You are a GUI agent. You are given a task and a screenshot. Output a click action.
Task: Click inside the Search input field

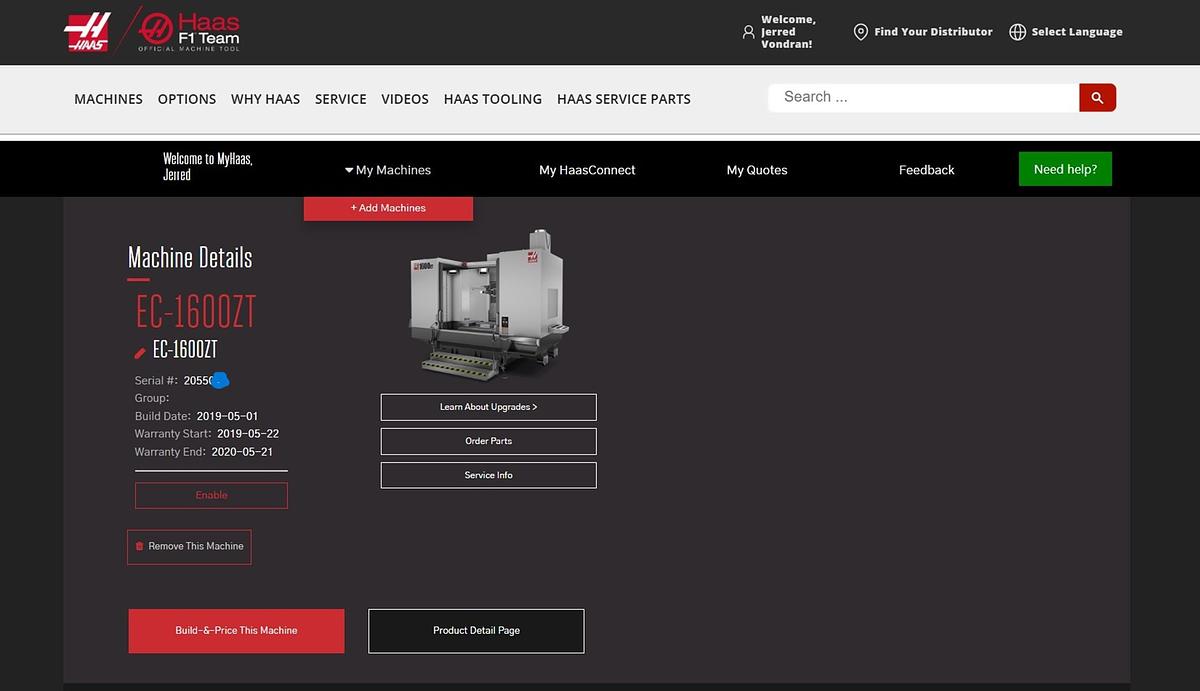click(920, 96)
